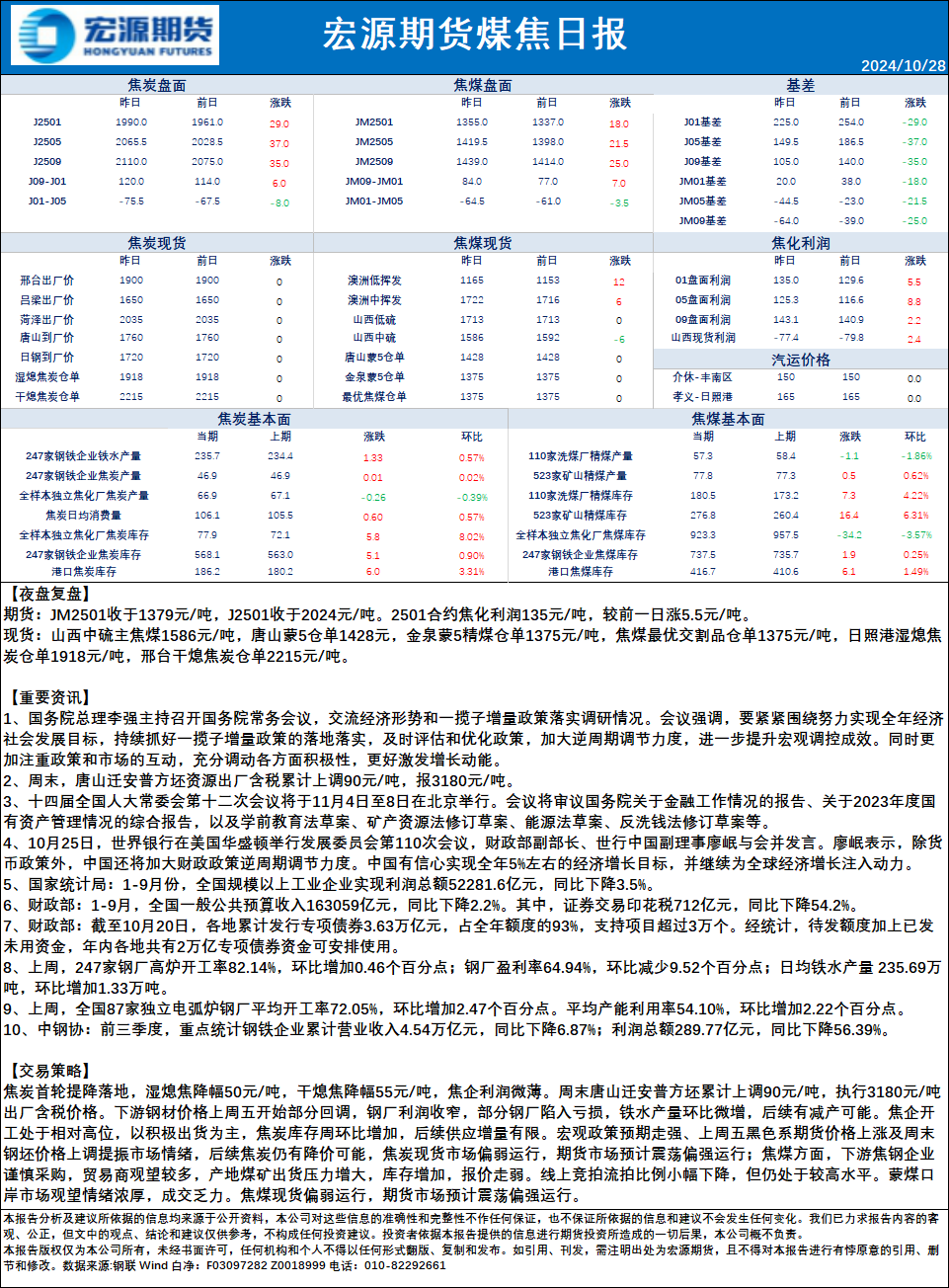Click the 【交易策略】 heading

[x=48, y=1071]
